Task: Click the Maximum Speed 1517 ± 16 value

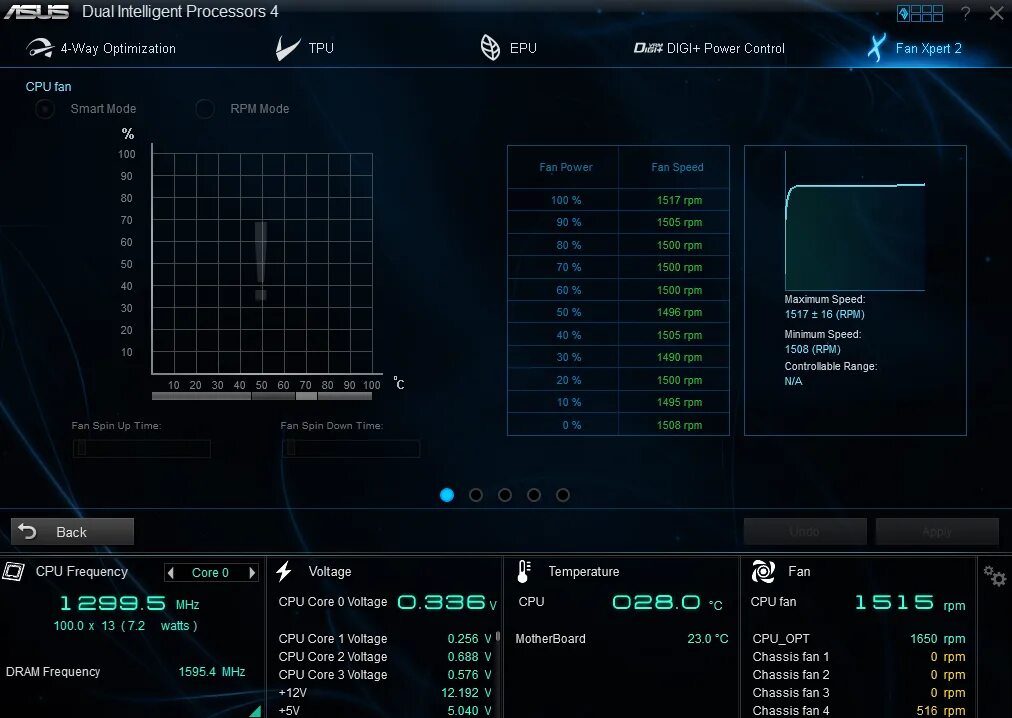Action: coord(824,314)
